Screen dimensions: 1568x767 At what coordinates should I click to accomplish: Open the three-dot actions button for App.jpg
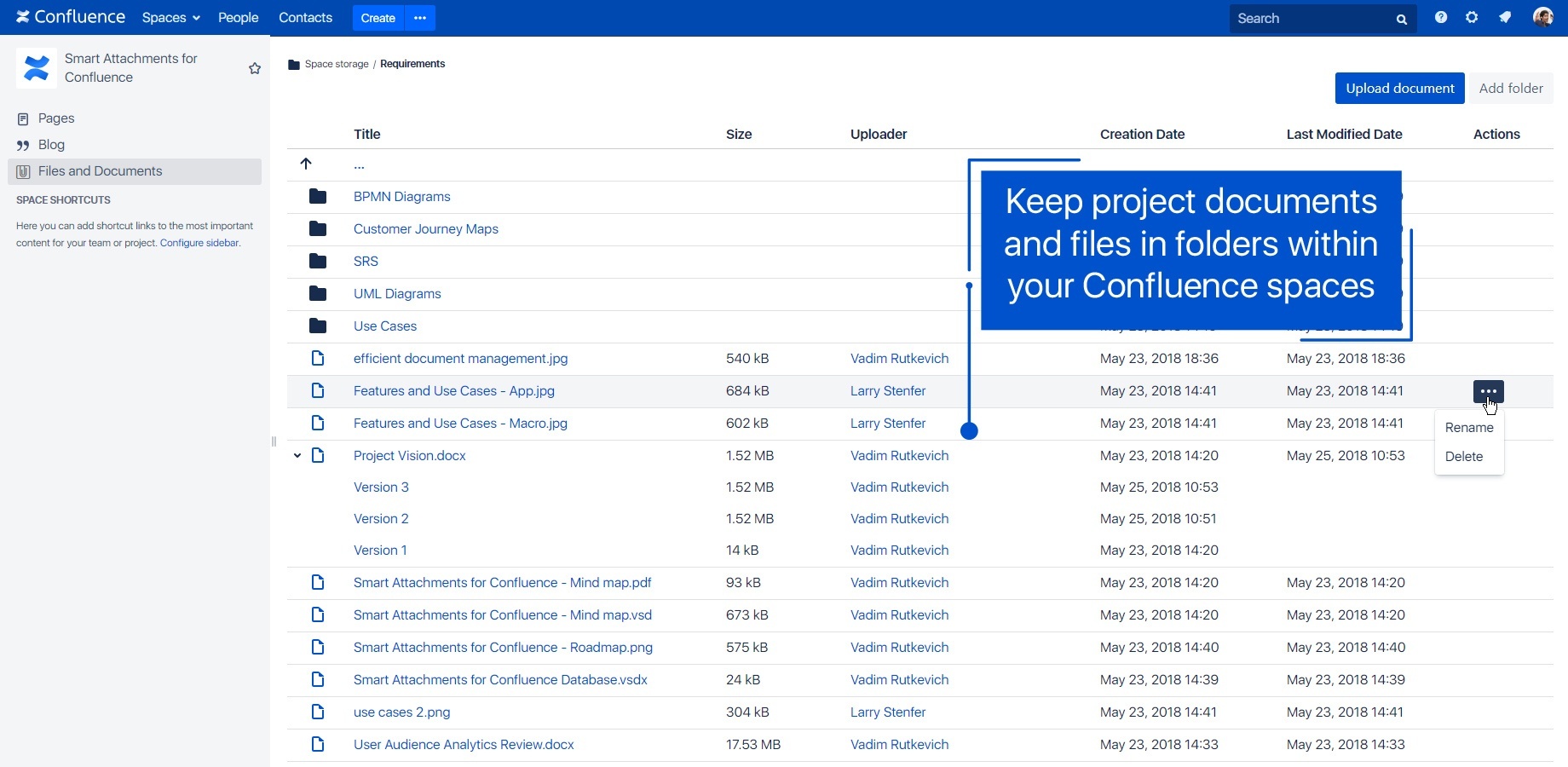coord(1488,391)
